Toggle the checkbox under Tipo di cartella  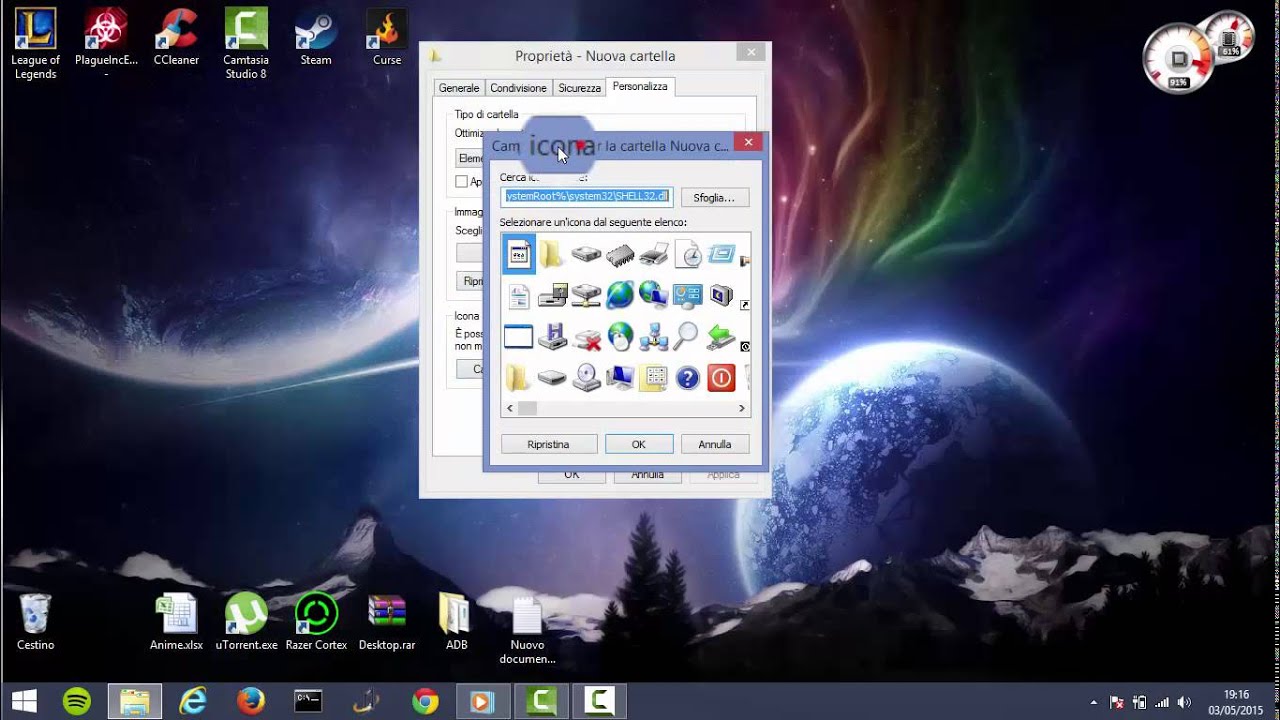click(461, 181)
